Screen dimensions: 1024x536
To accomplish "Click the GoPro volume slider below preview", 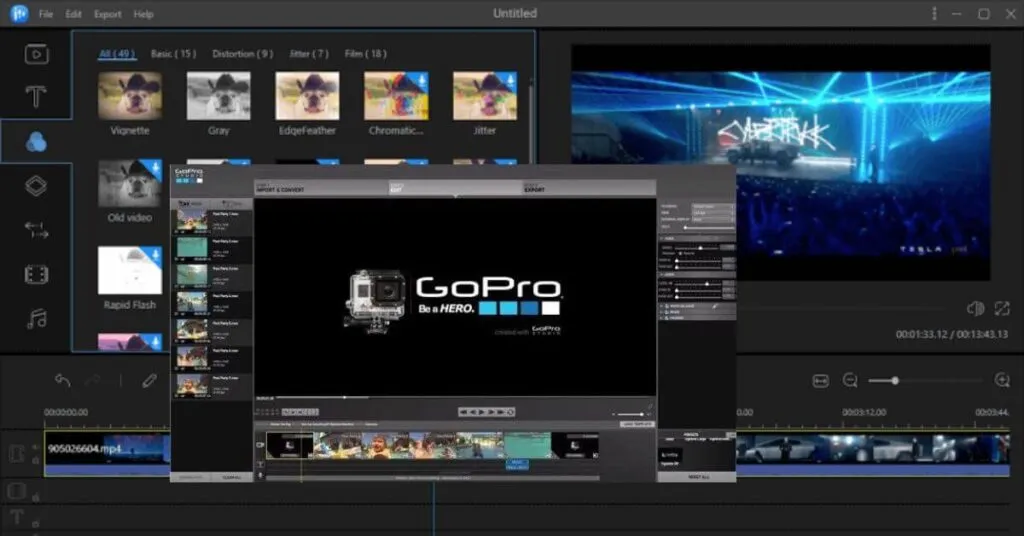I will [x=630, y=414].
